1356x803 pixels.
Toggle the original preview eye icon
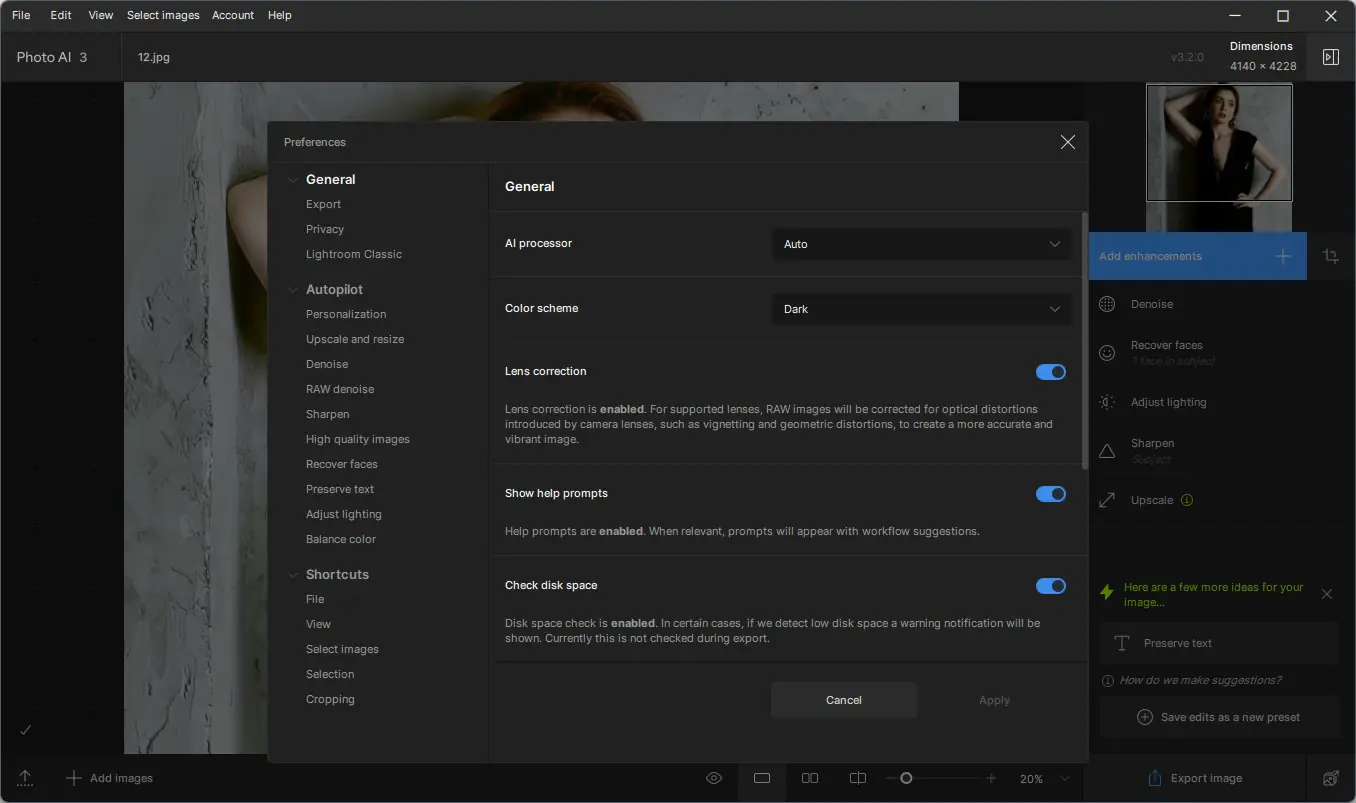pos(714,778)
